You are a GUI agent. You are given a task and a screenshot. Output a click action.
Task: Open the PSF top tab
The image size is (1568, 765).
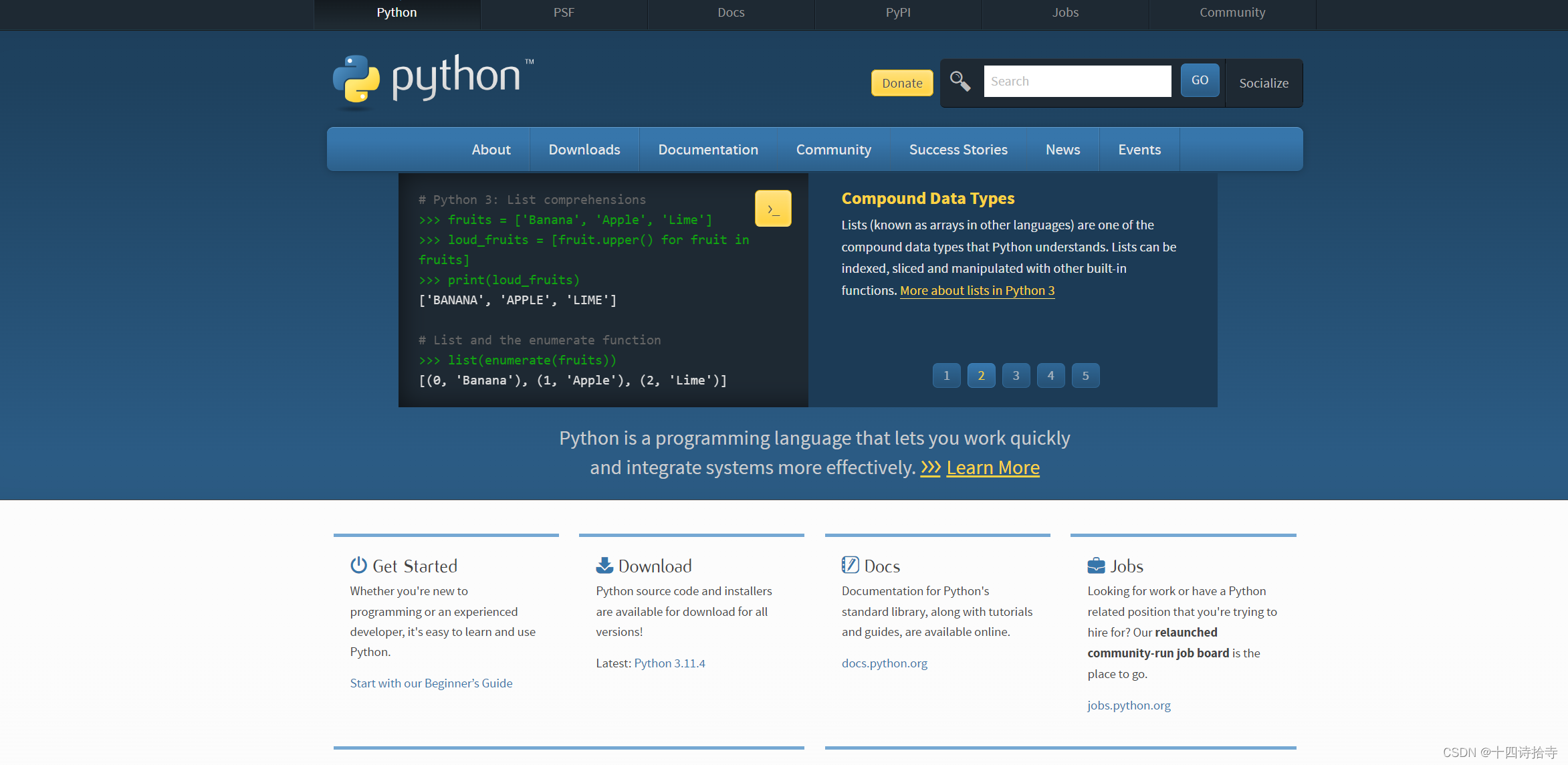564,13
